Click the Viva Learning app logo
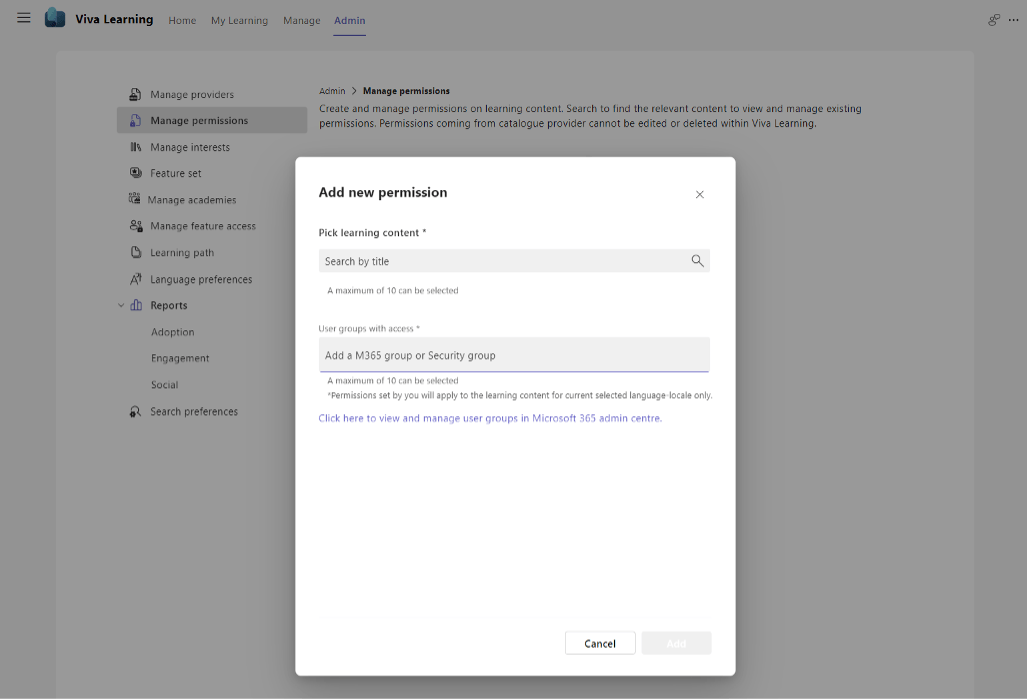This screenshot has width=1028, height=700. [55, 18]
